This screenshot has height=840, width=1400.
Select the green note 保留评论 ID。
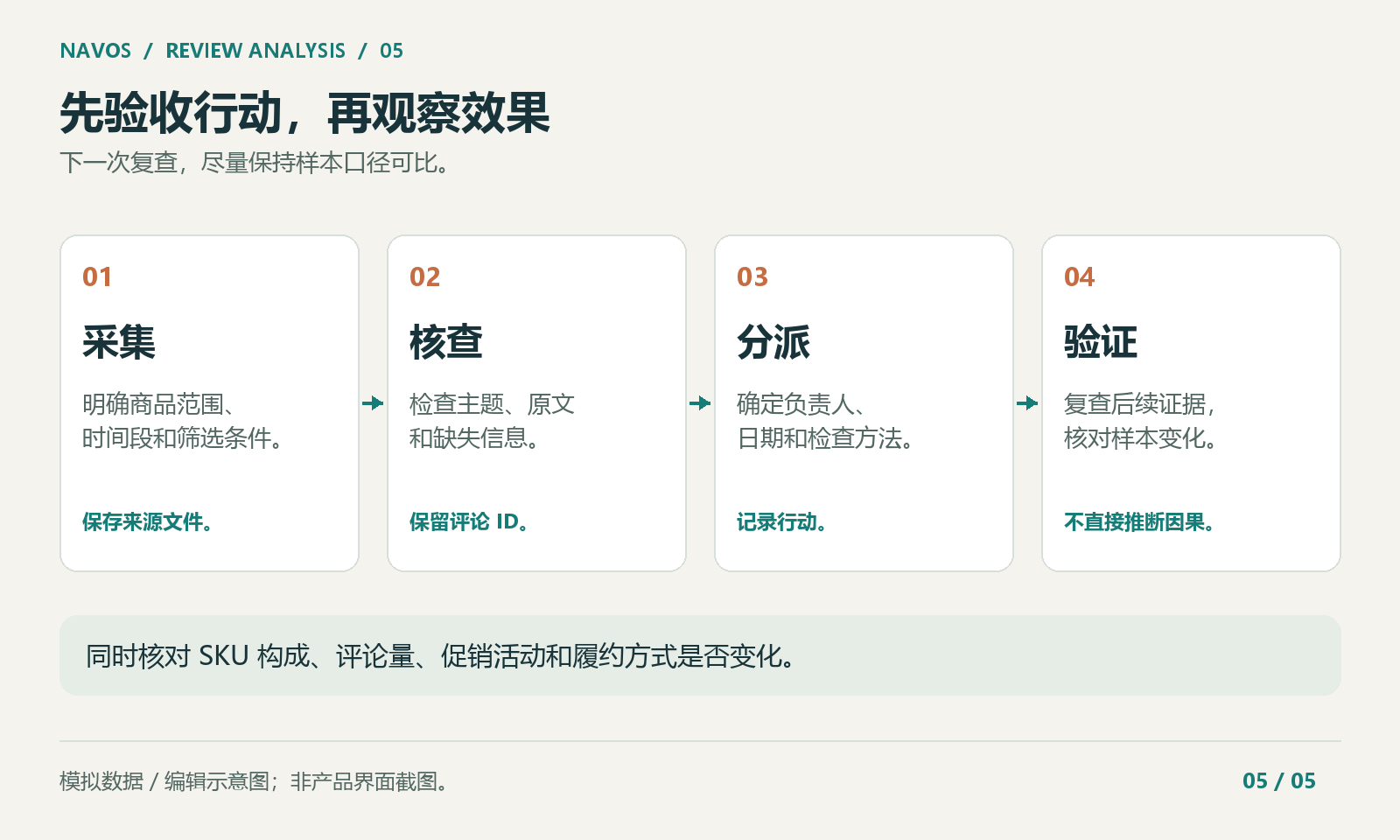[469, 522]
